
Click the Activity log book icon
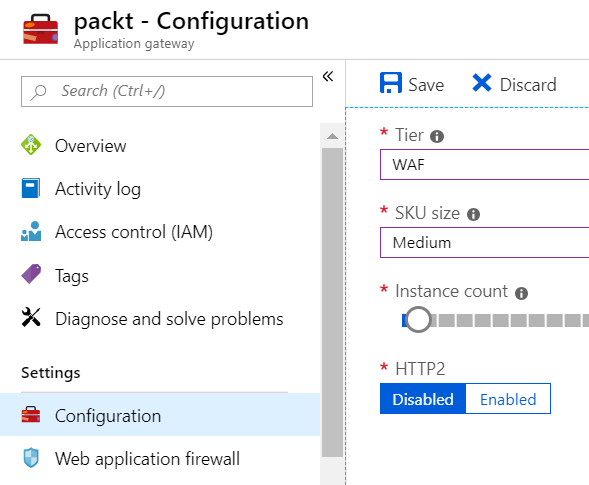pyautogui.click(x=31, y=188)
